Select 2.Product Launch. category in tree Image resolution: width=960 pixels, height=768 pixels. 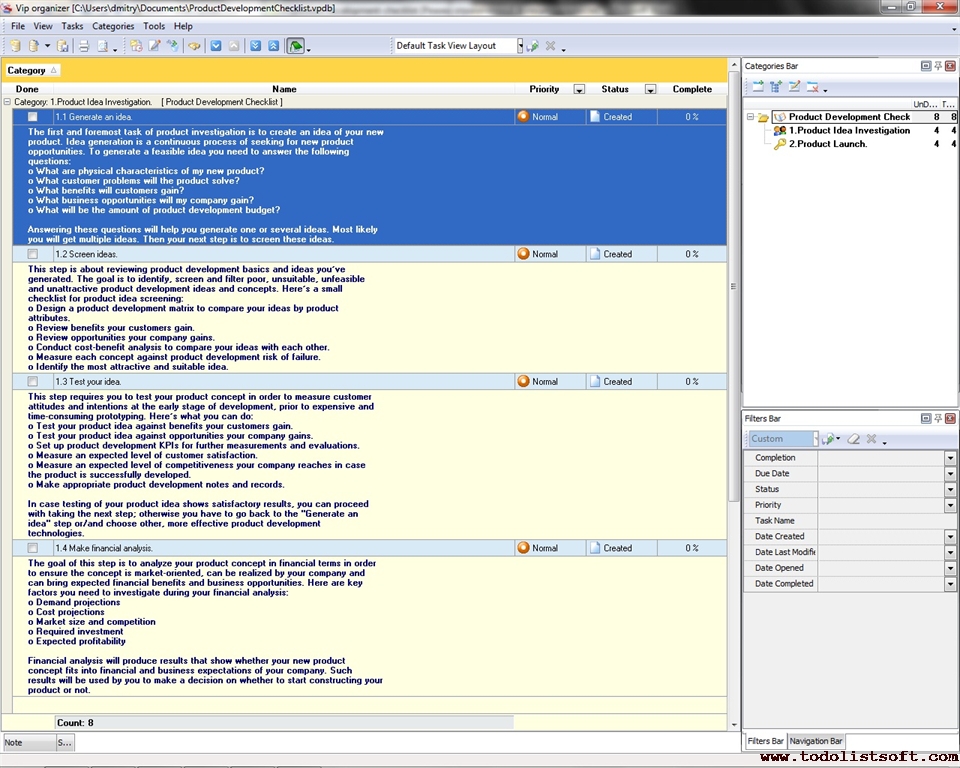point(827,144)
